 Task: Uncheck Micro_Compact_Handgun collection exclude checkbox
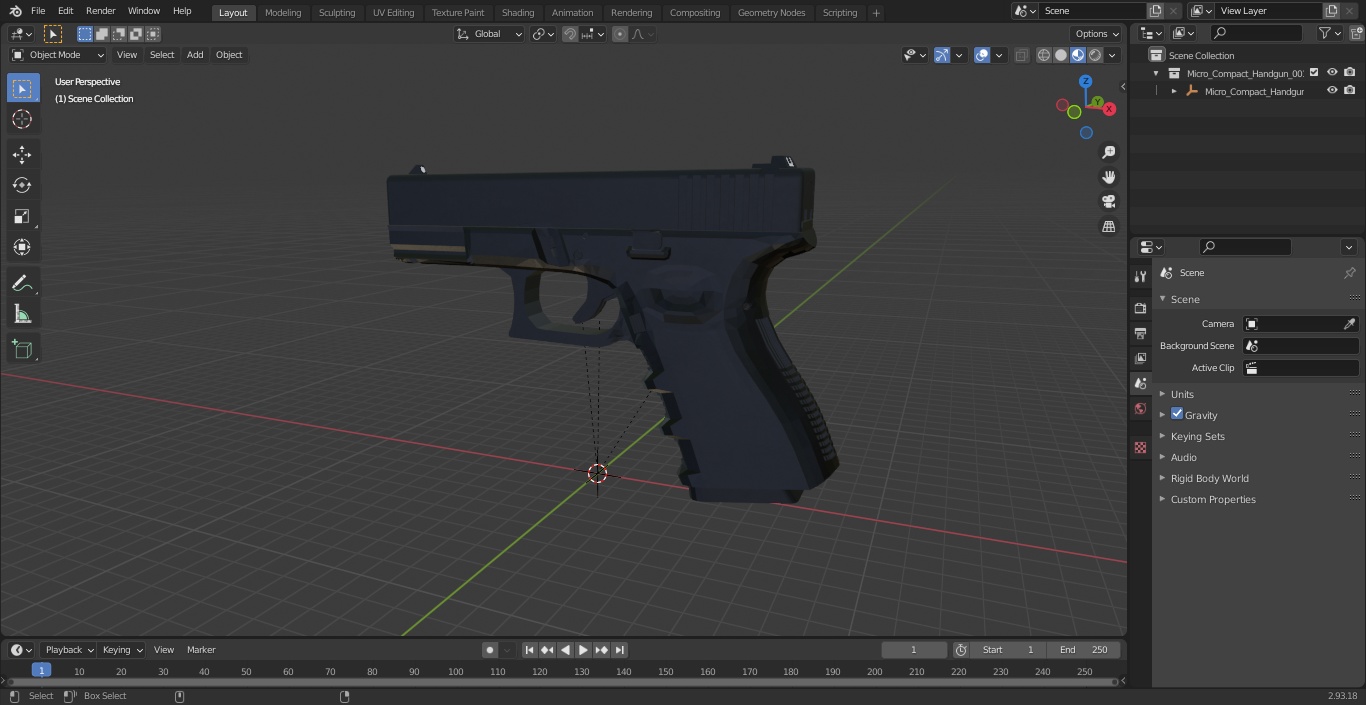[1314, 72]
